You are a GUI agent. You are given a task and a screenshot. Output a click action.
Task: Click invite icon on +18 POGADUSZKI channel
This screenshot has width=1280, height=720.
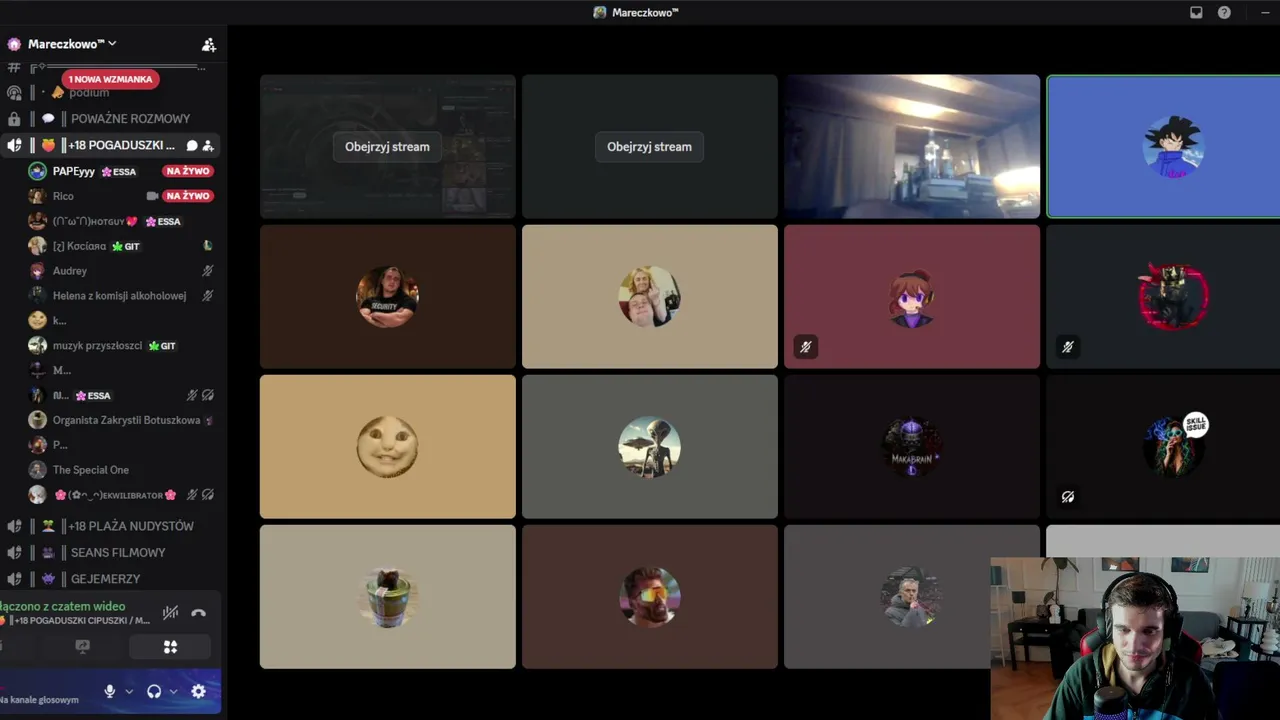tap(208, 145)
